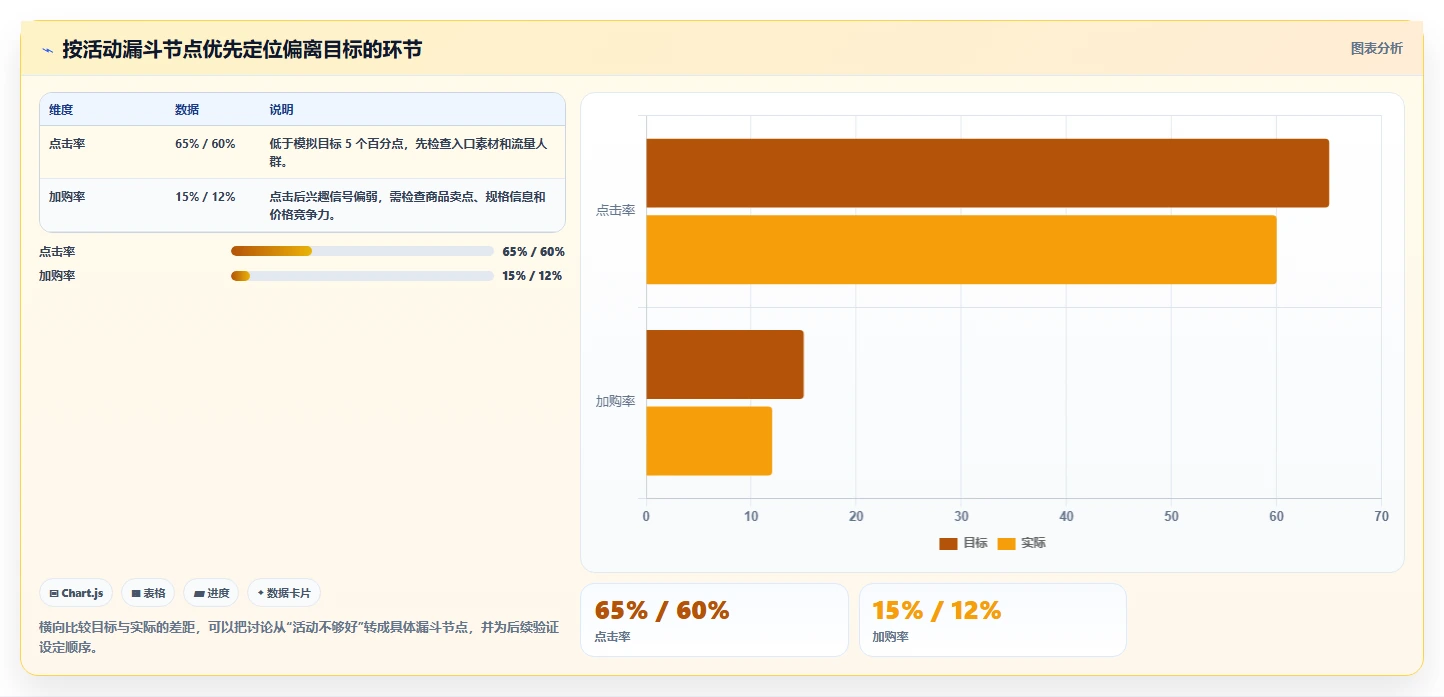Click the 加购率 progress bar

click(x=362, y=275)
